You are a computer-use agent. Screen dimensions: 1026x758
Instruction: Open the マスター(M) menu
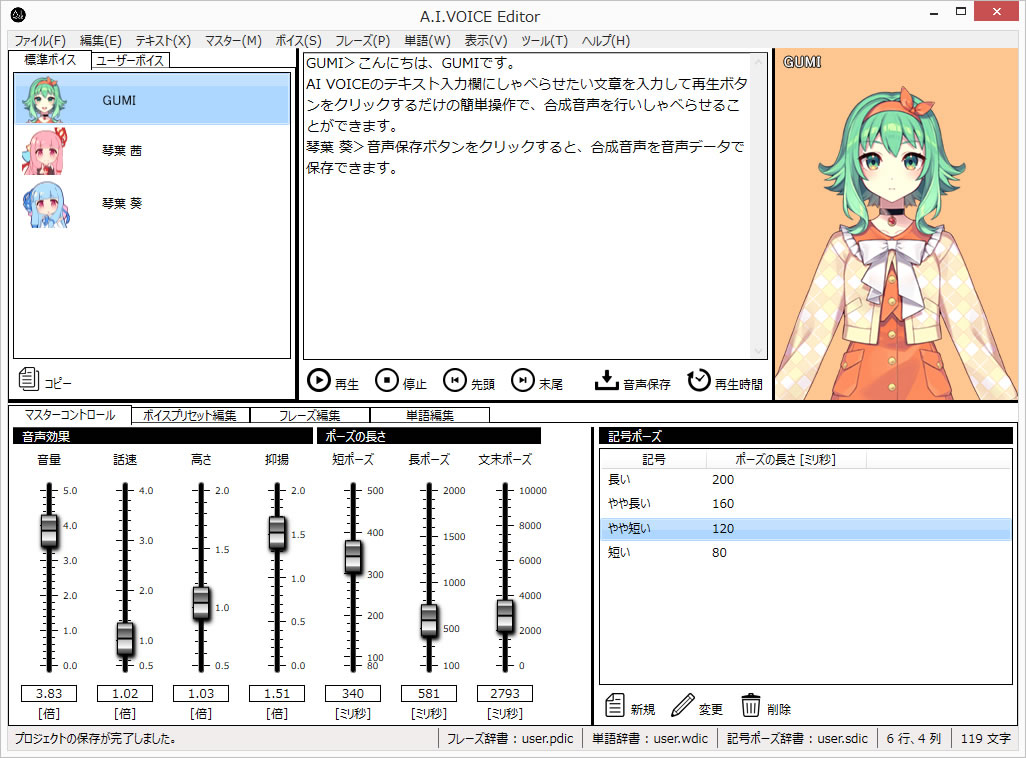(x=233, y=41)
